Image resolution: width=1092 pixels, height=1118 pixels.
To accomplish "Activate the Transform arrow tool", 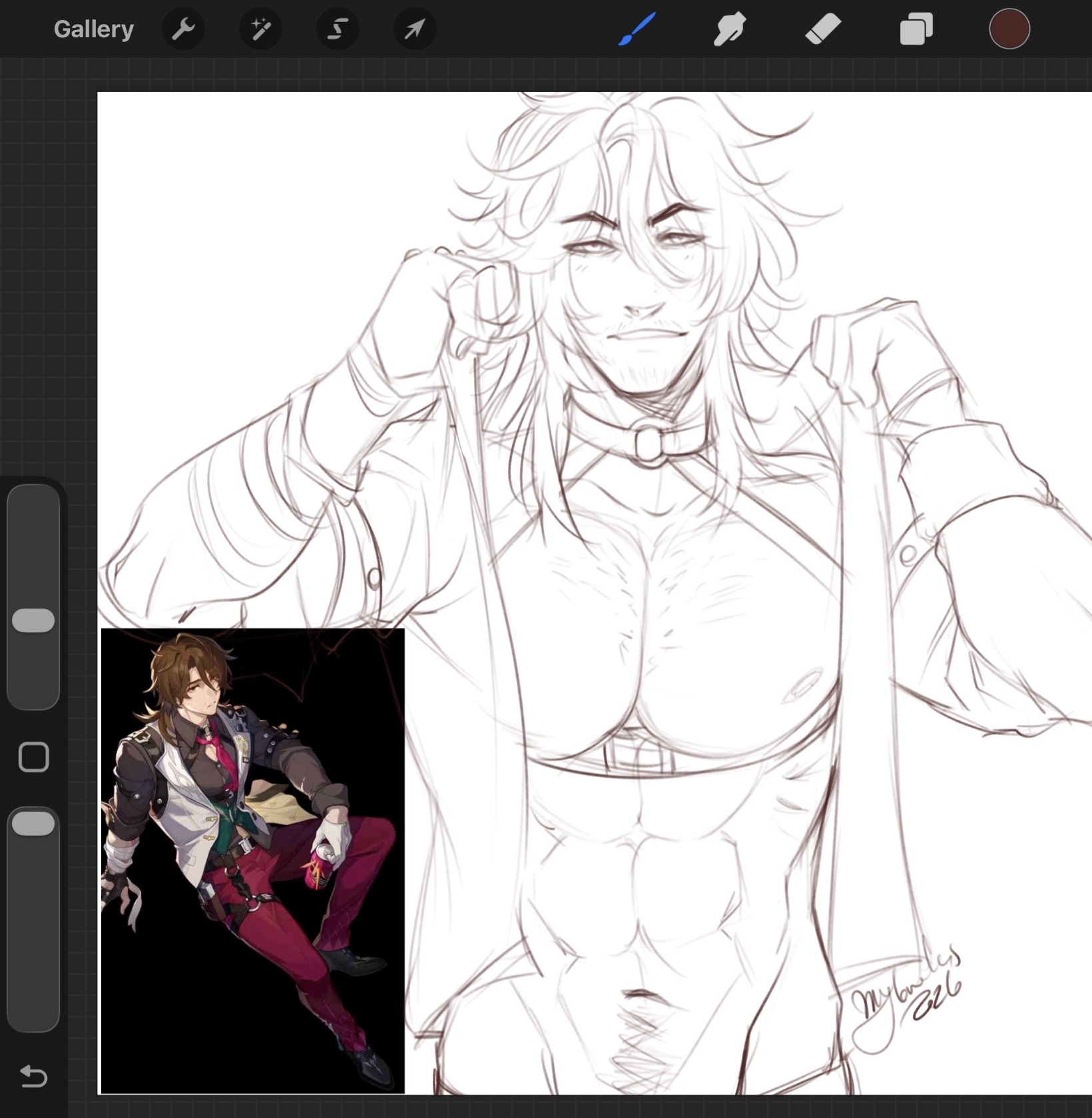I will (415, 29).
